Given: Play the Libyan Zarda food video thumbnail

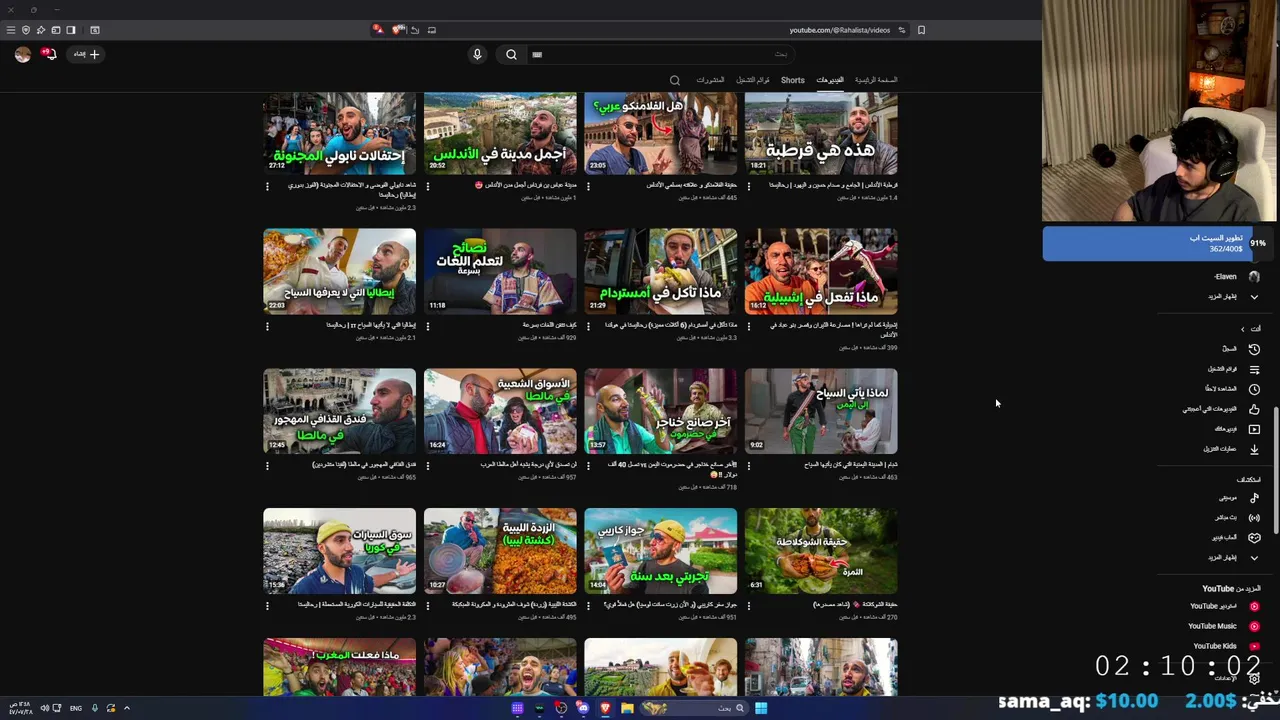Looking at the screenshot, I should (x=500, y=551).
